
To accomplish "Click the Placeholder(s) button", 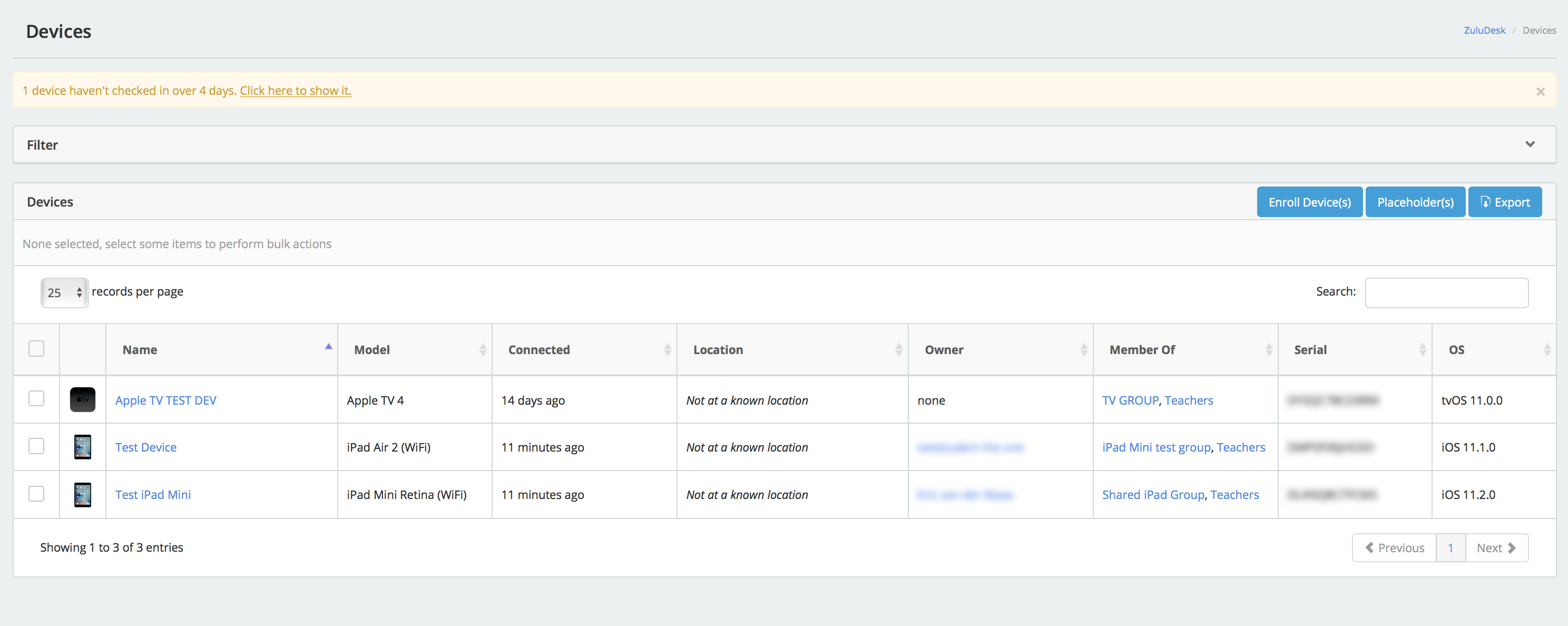I will pyautogui.click(x=1415, y=202).
